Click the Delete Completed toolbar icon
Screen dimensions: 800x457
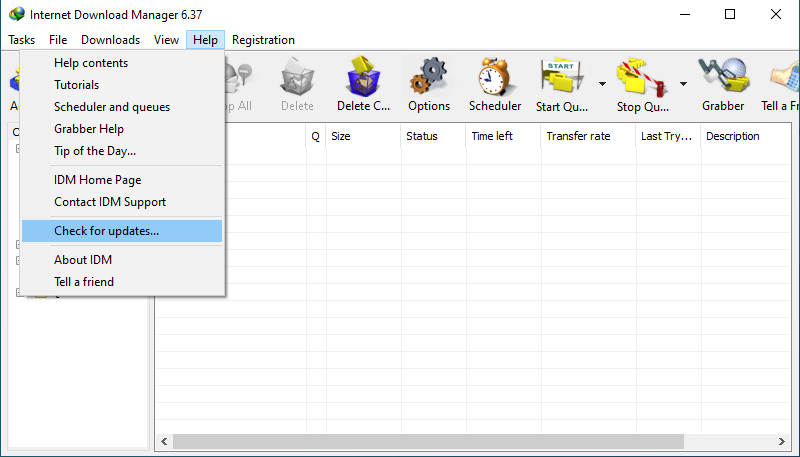click(x=363, y=77)
